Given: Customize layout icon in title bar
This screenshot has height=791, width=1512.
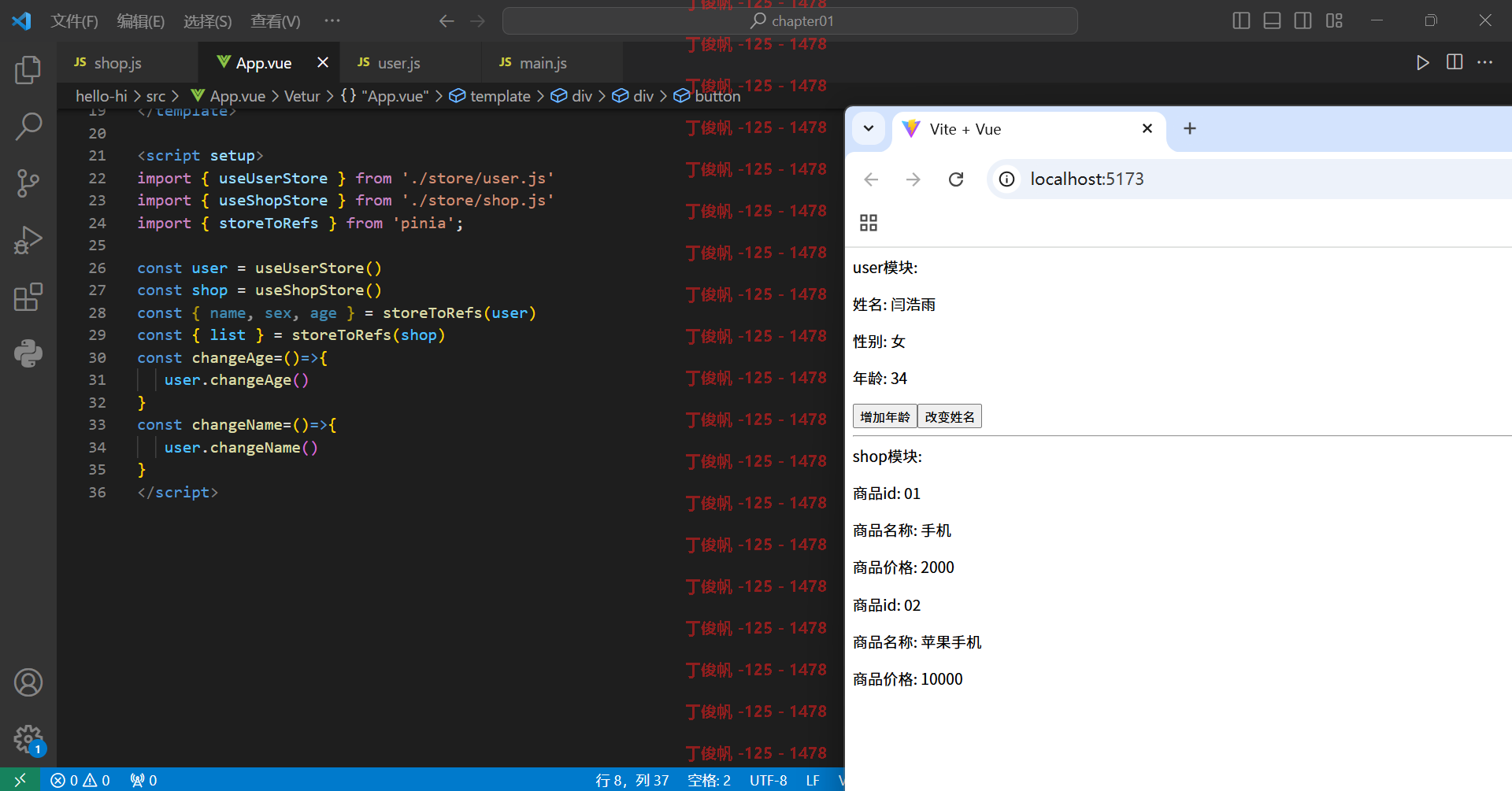Looking at the screenshot, I should (x=1334, y=20).
